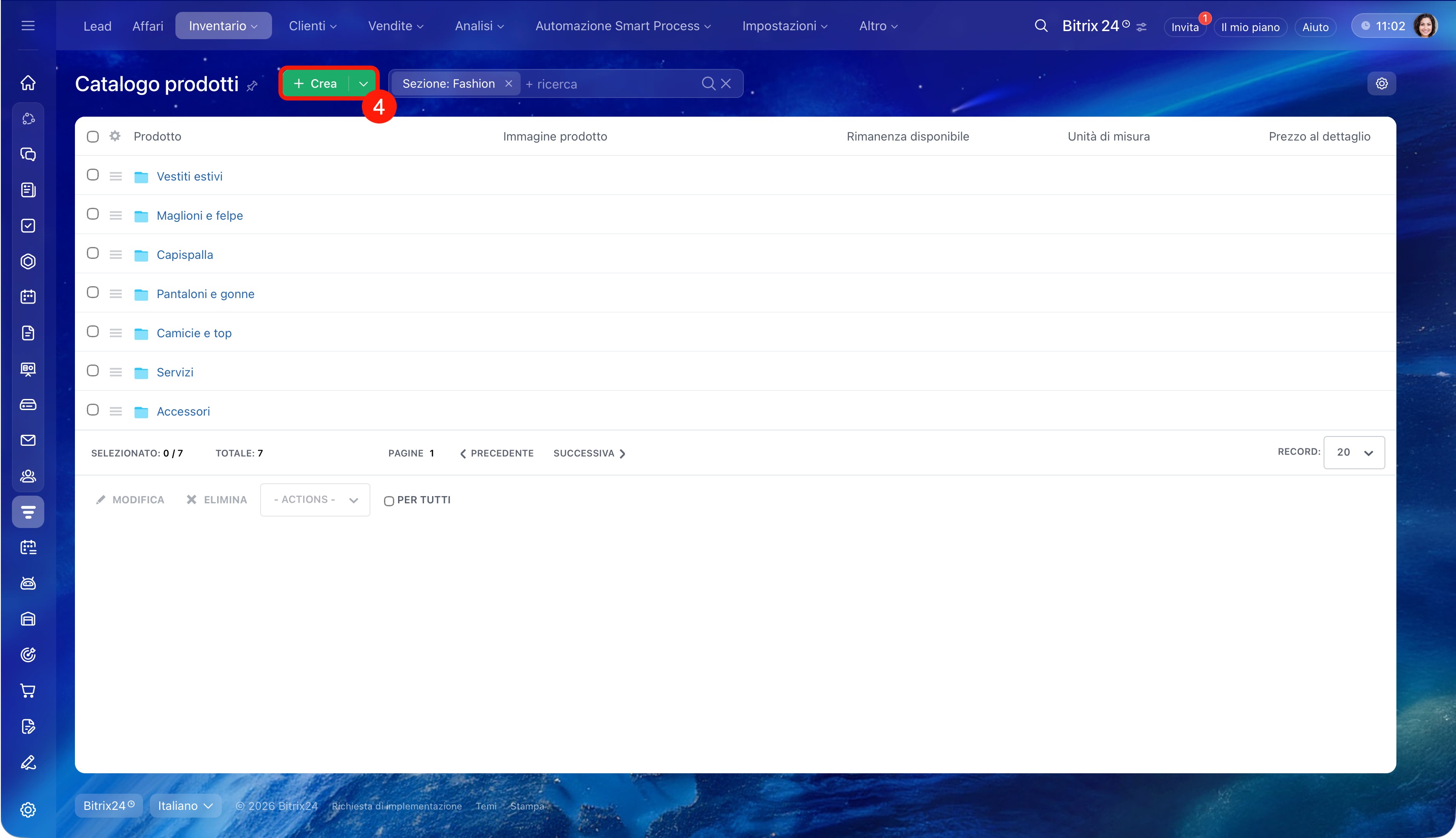Viewport: 1456px width, 838px height.
Task: Click the pin icon beside Catalogo prodotti
Action: click(x=252, y=86)
